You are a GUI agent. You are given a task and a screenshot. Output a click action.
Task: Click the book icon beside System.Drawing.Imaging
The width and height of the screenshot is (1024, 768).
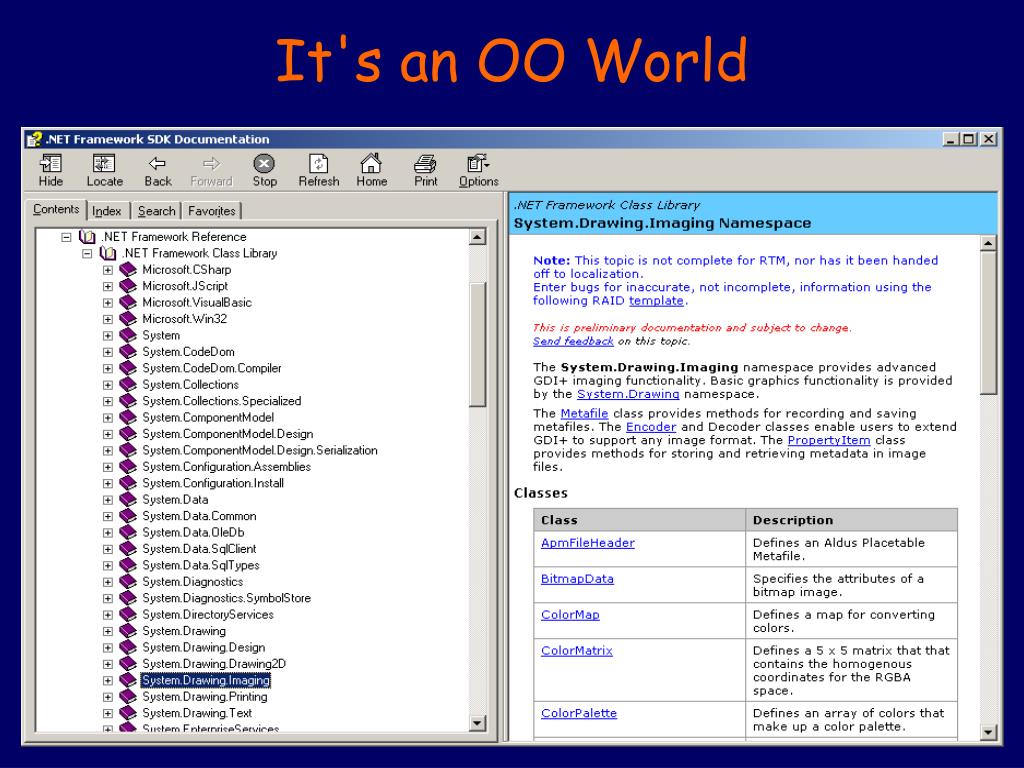click(x=128, y=680)
